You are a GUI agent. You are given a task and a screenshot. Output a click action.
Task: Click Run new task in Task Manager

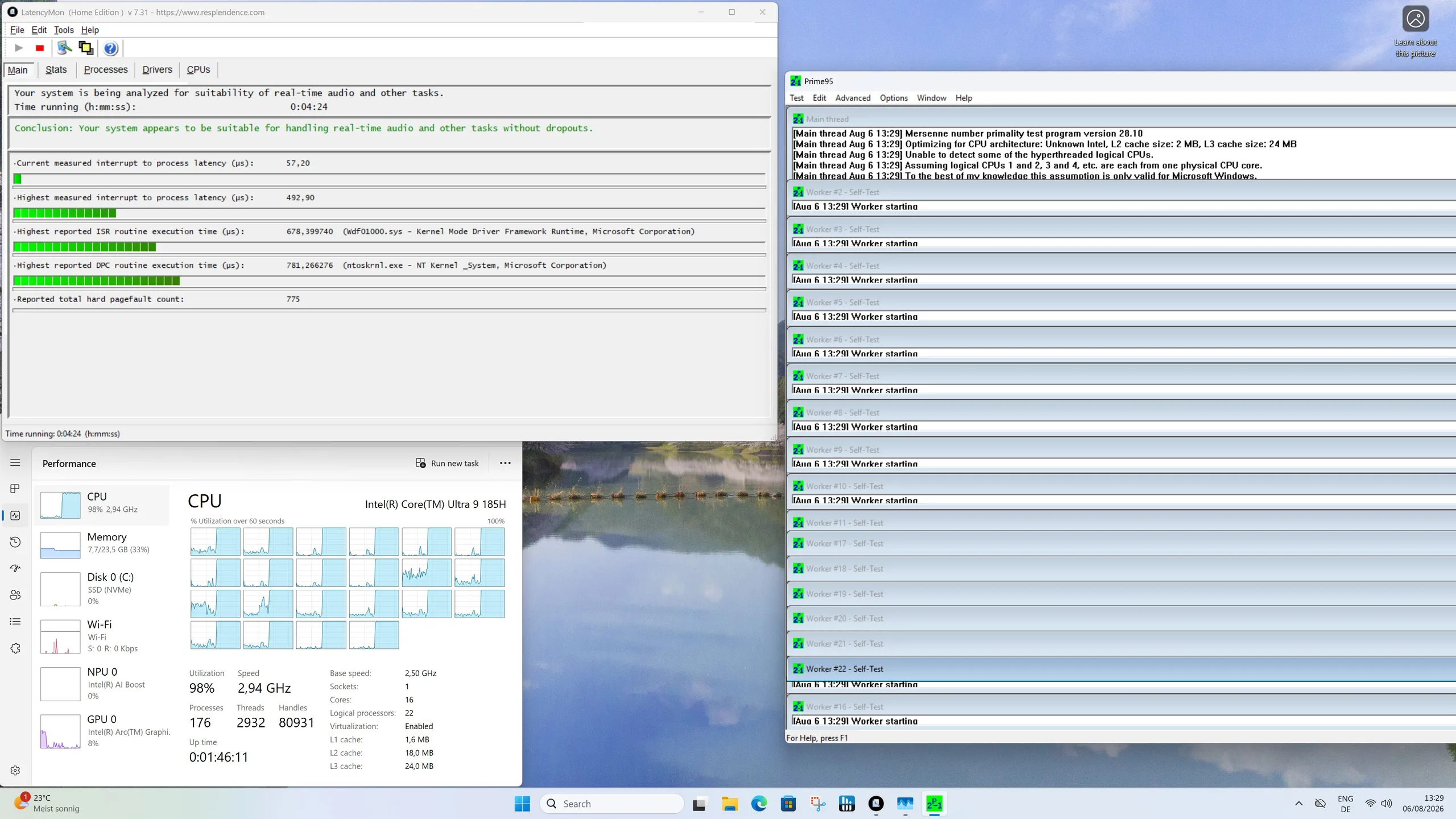pos(447,464)
